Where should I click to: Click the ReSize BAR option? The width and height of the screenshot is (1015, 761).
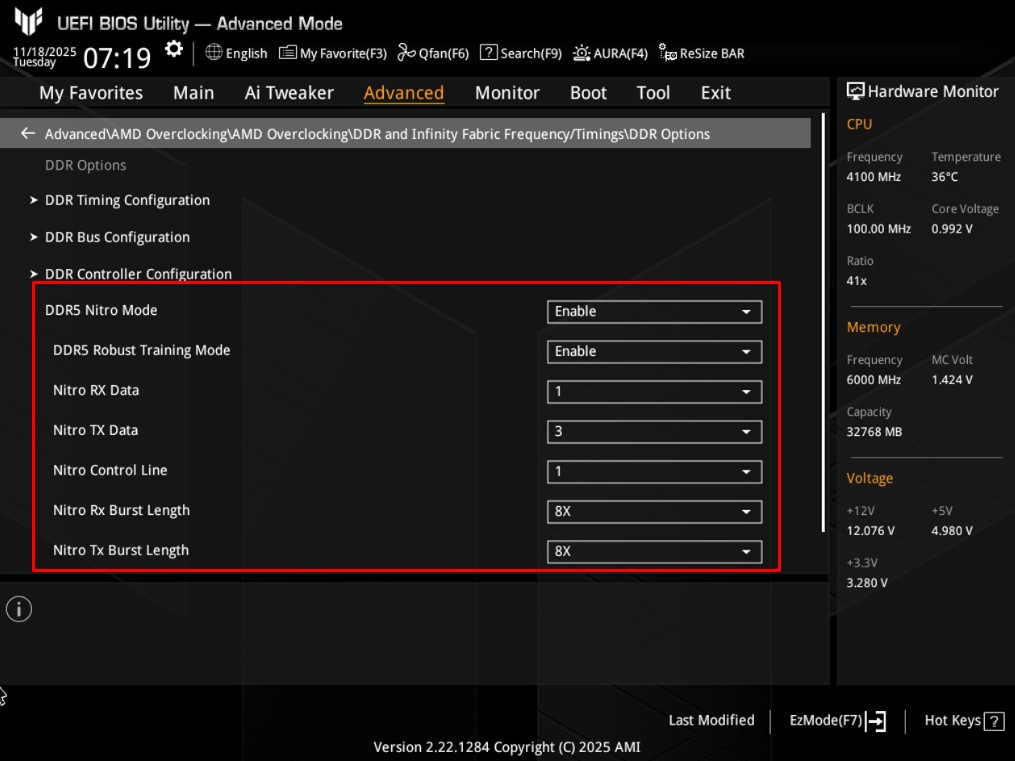pos(702,53)
